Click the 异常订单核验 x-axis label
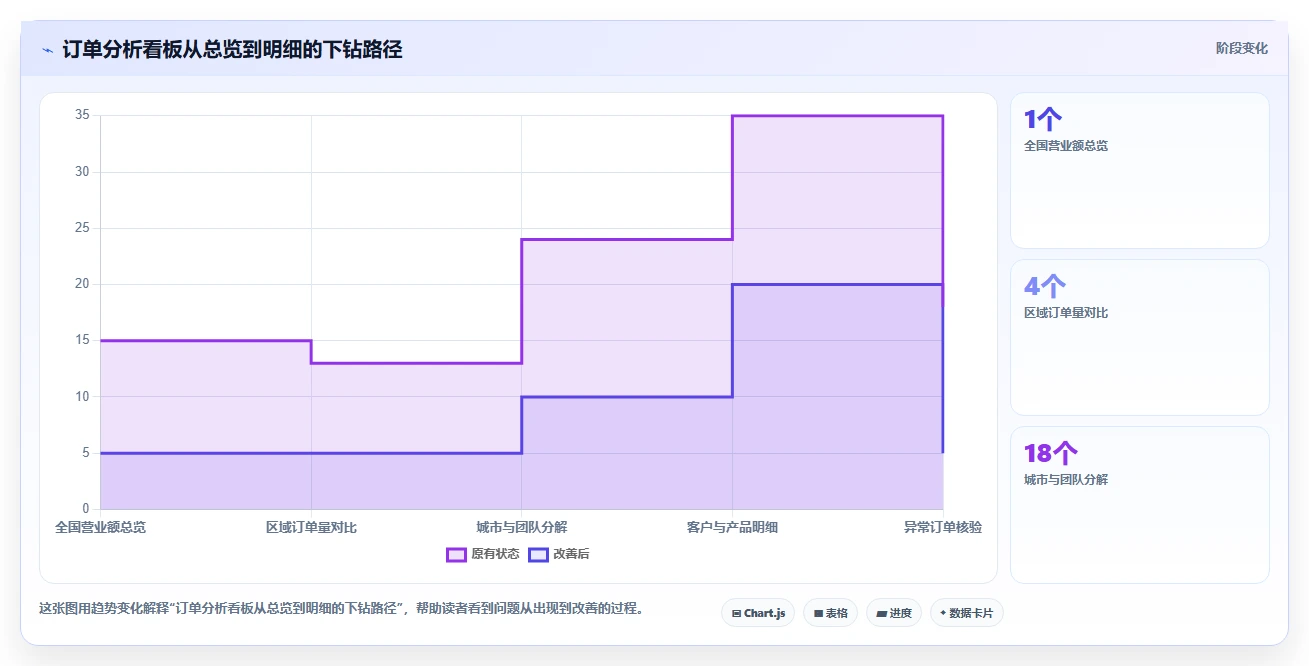Image resolution: width=1309 pixels, height=666 pixels. [x=943, y=527]
